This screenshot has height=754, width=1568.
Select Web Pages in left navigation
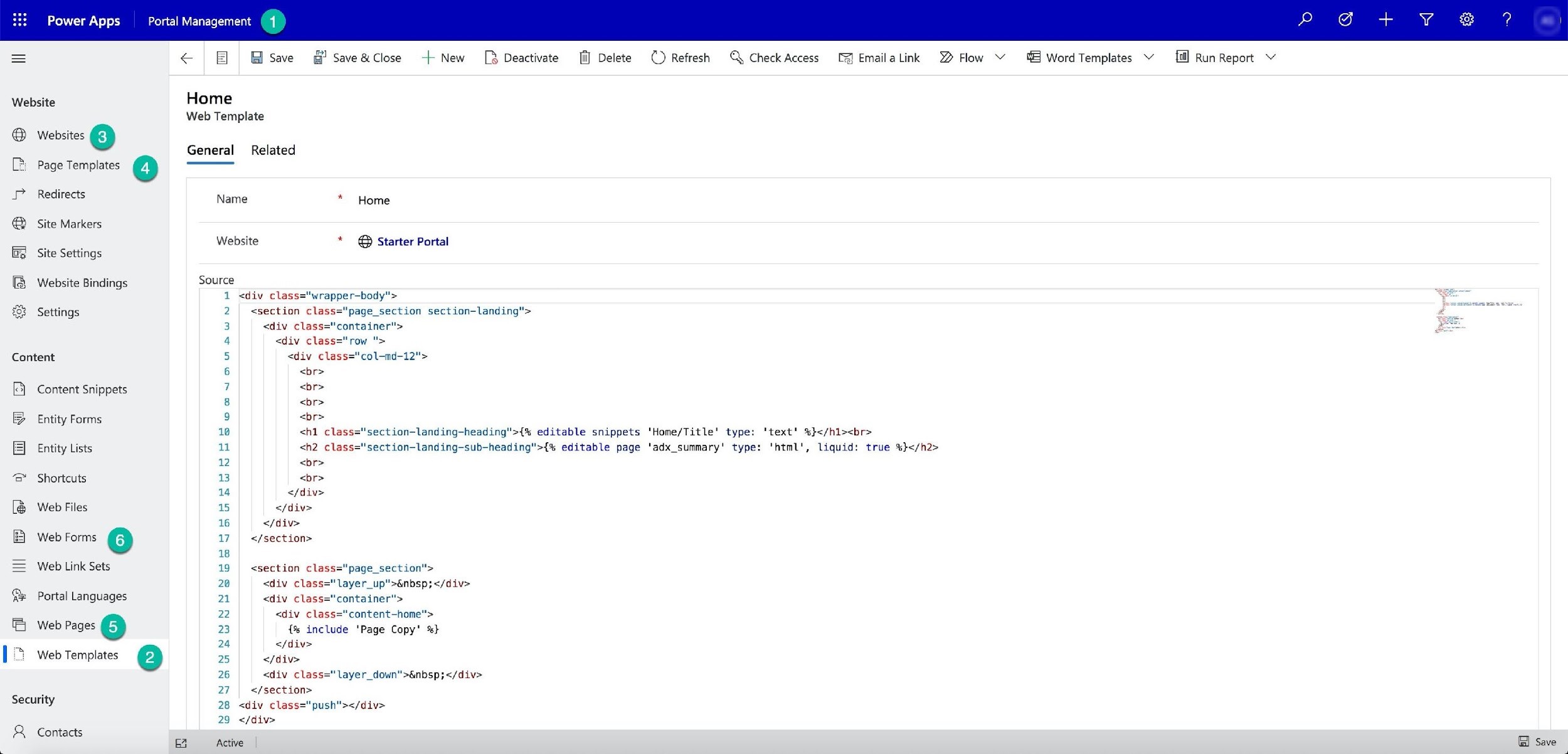point(66,625)
